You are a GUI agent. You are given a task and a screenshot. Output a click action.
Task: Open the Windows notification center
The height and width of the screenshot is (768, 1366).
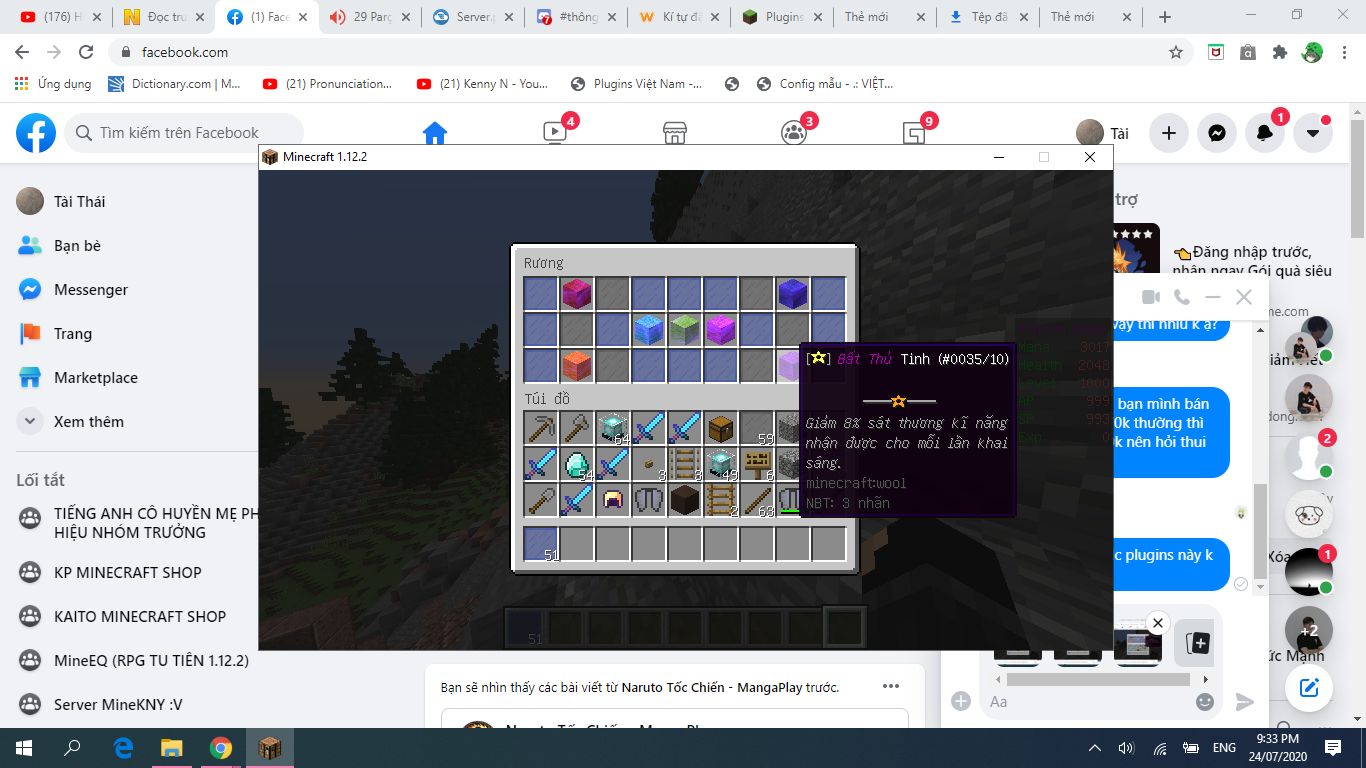(1333, 747)
